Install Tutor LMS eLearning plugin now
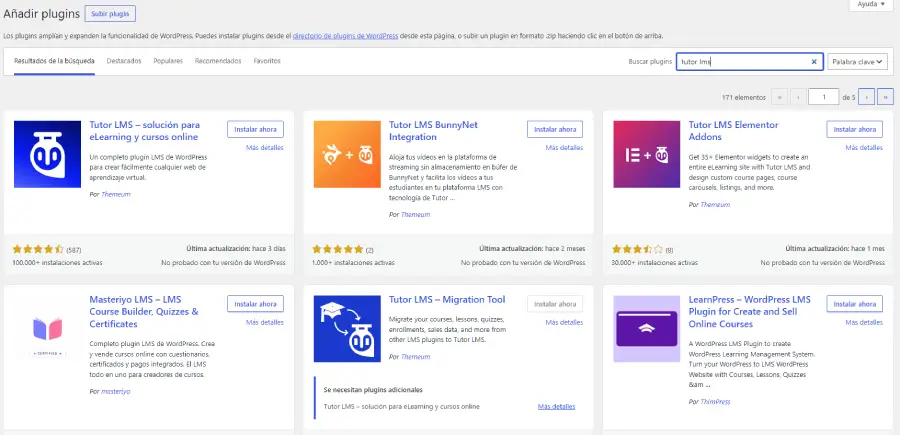 pyautogui.click(x=255, y=129)
